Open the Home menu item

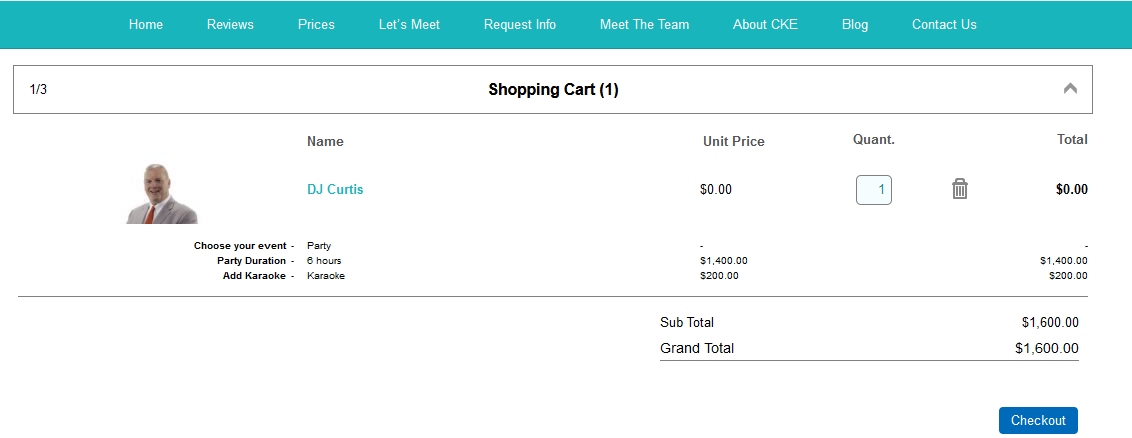[146, 24]
